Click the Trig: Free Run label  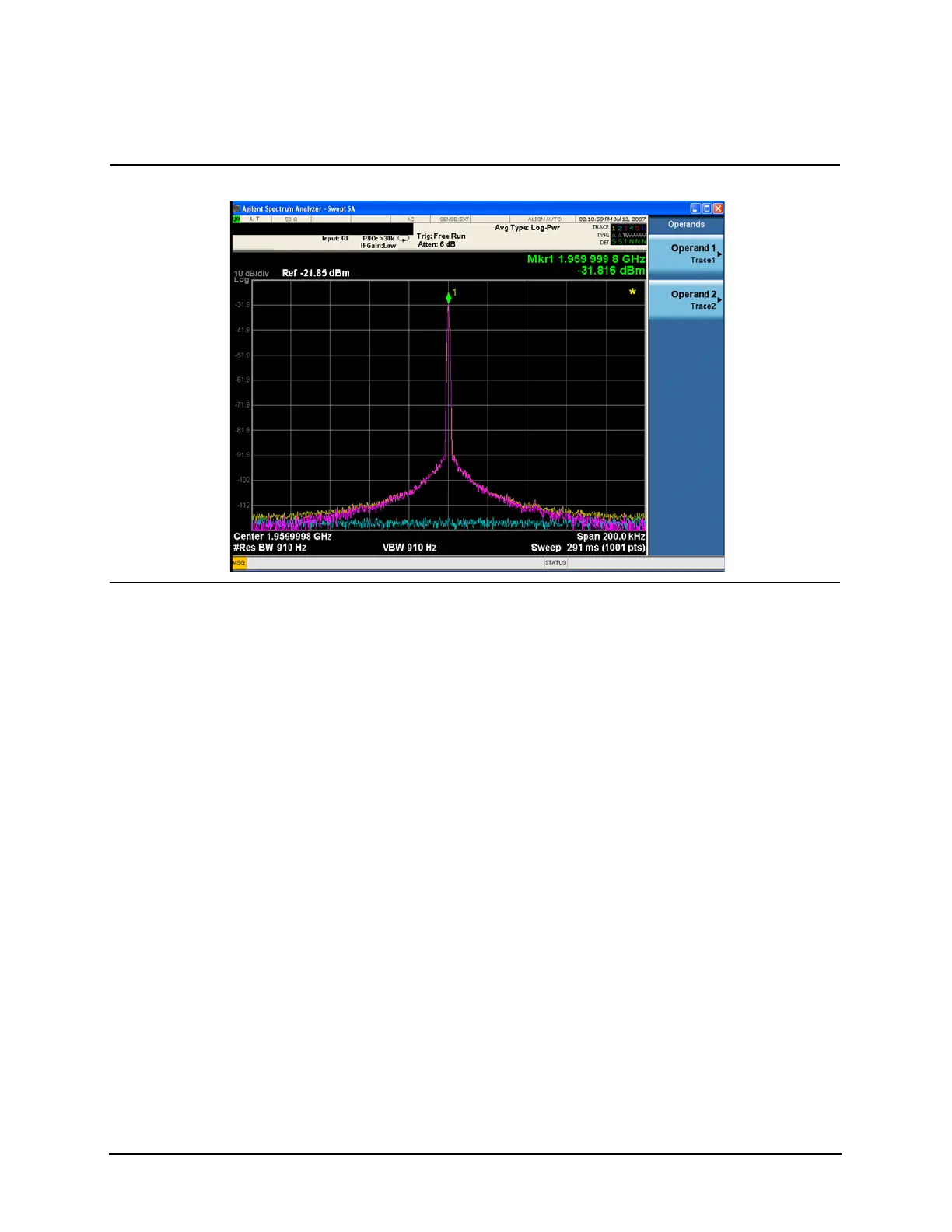coord(441,236)
